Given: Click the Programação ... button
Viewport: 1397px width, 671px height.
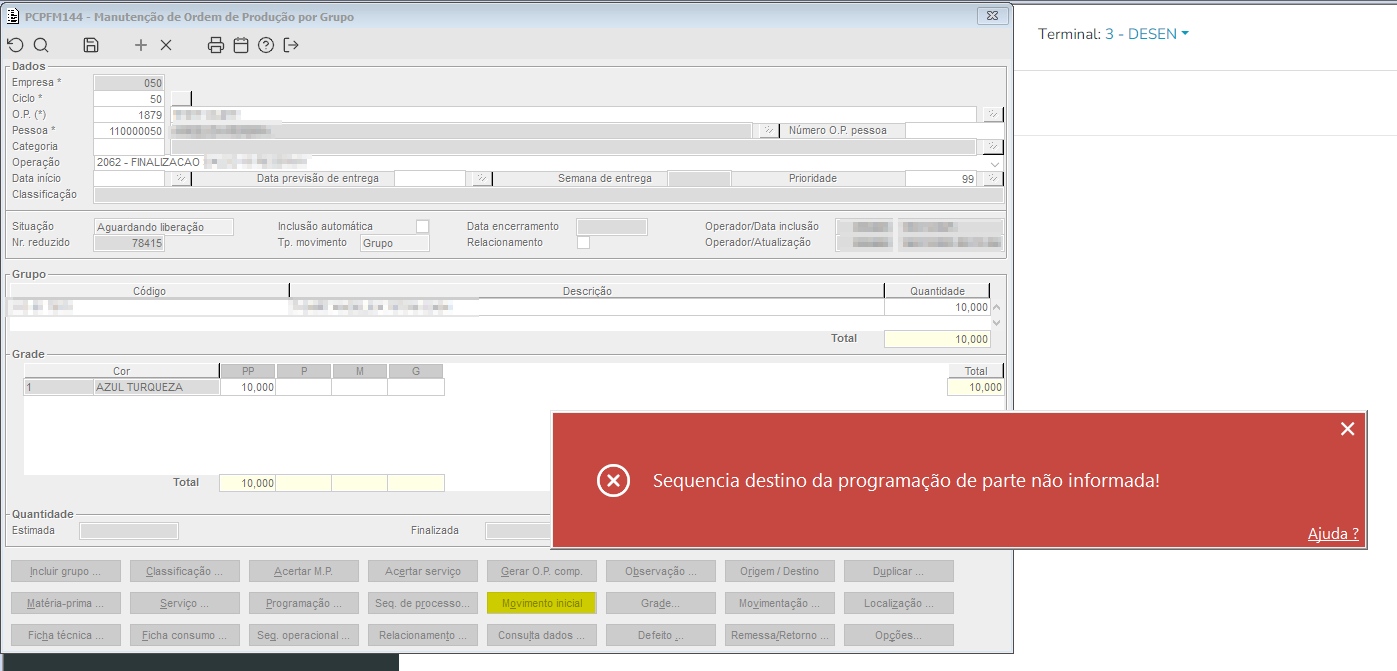Looking at the screenshot, I should tap(304, 603).
